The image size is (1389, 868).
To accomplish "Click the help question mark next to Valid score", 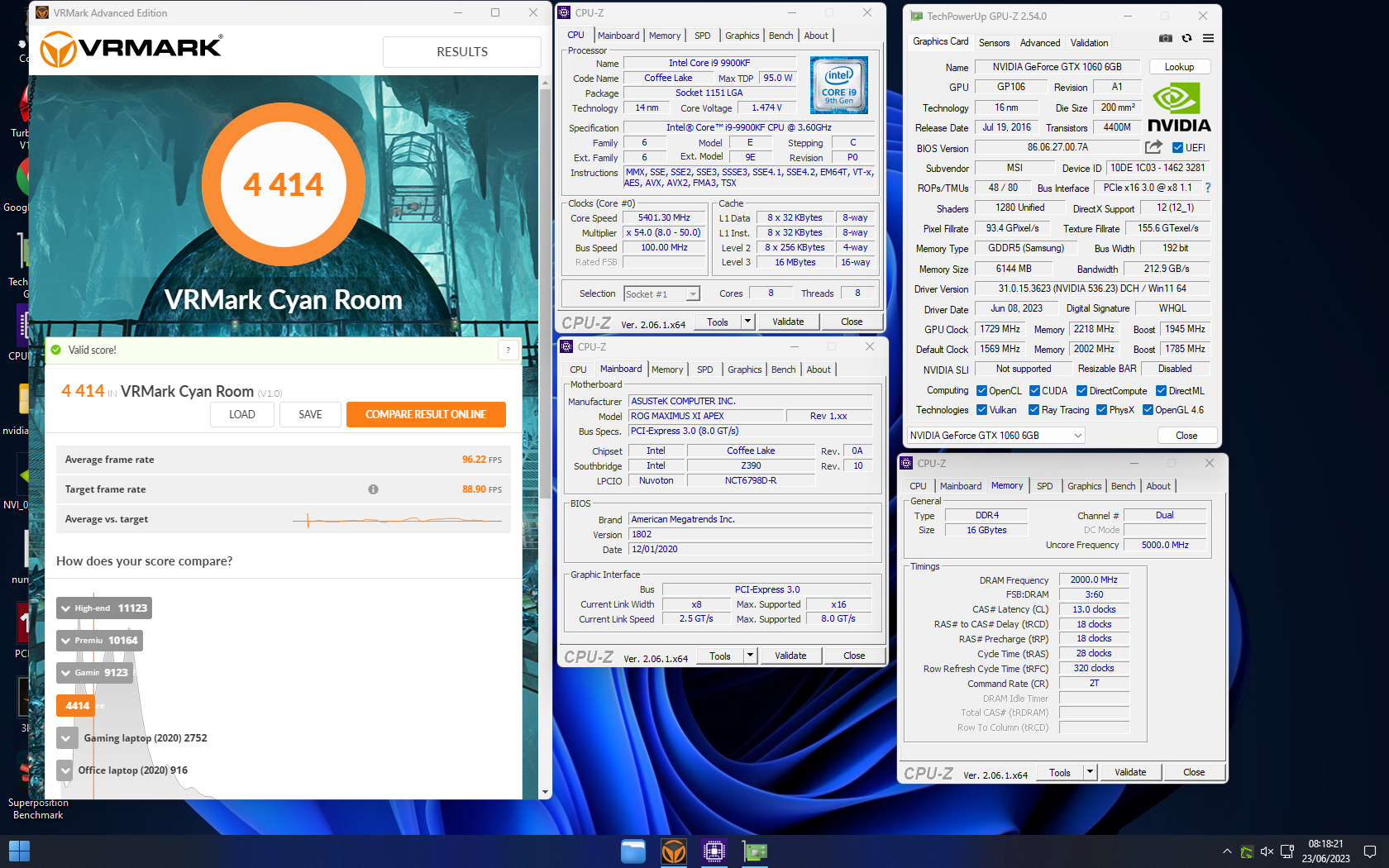I will point(508,350).
